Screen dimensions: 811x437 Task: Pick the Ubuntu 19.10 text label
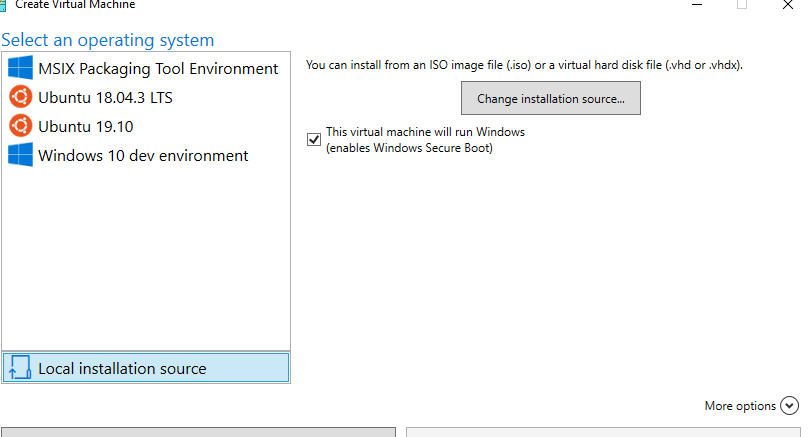[x=85, y=126]
